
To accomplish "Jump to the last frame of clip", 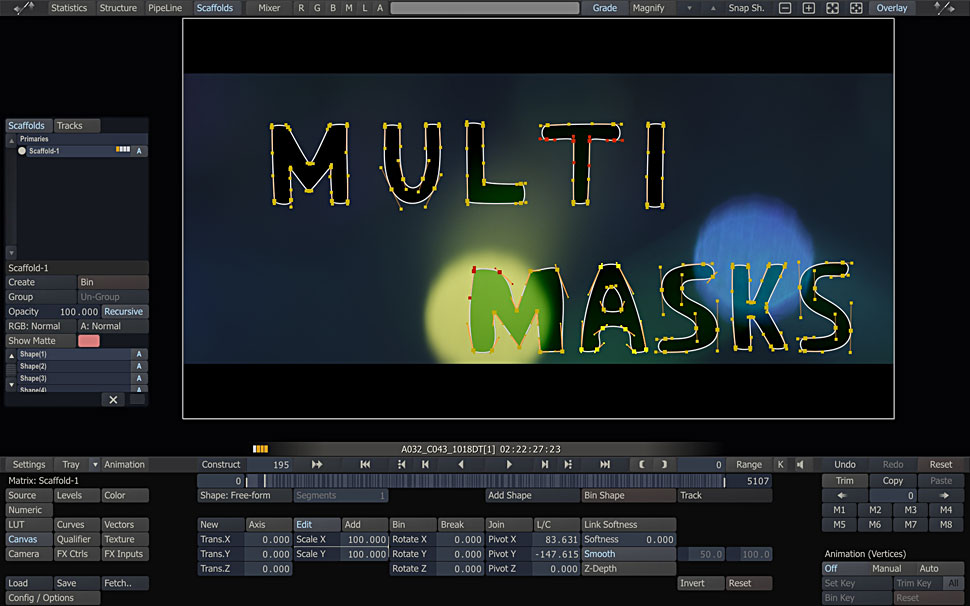I will pyautogui.click(x=605, y=464).
